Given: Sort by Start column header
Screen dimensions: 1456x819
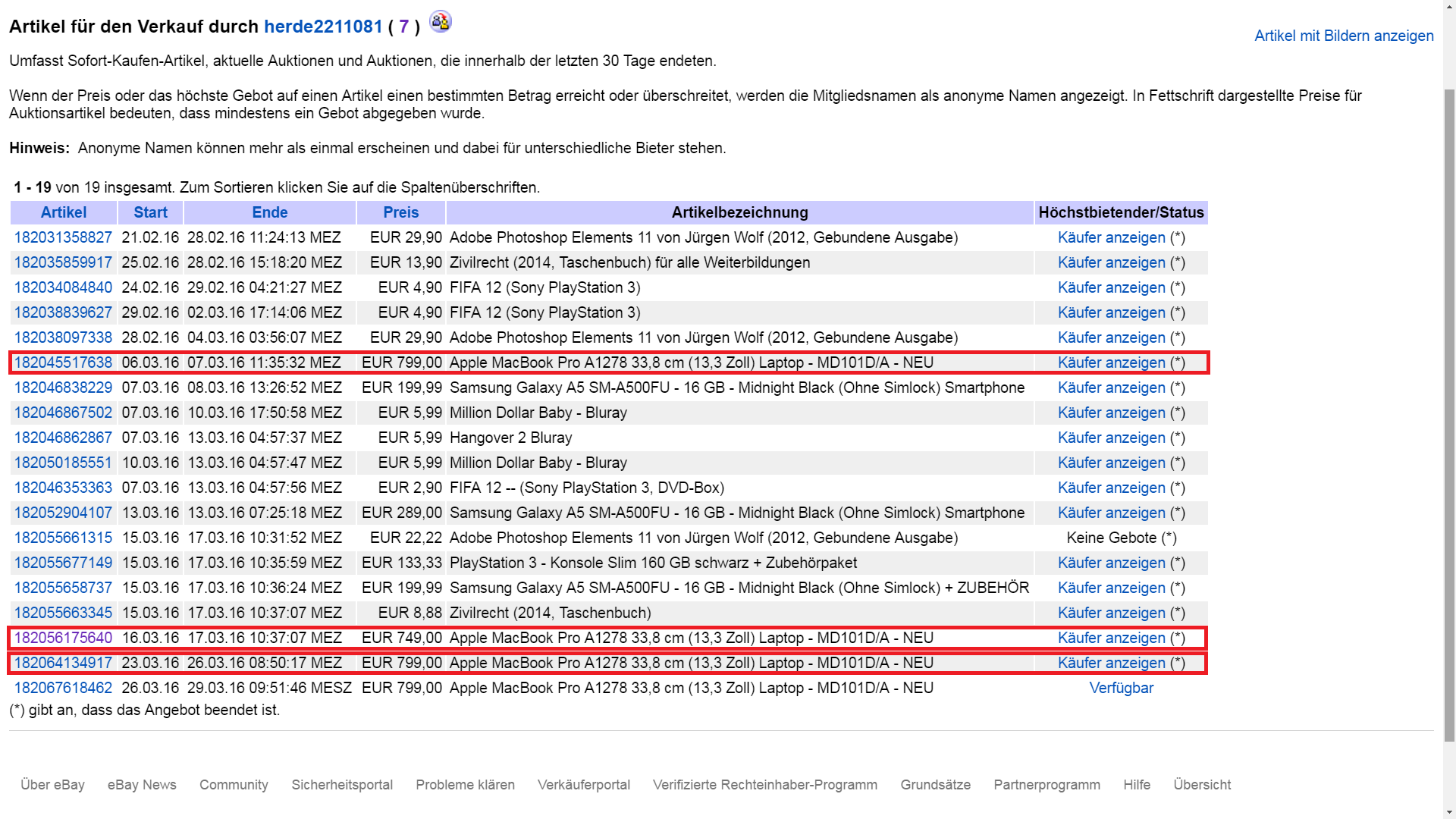Looking at the screenshot, I should click(x=150, y=212).
